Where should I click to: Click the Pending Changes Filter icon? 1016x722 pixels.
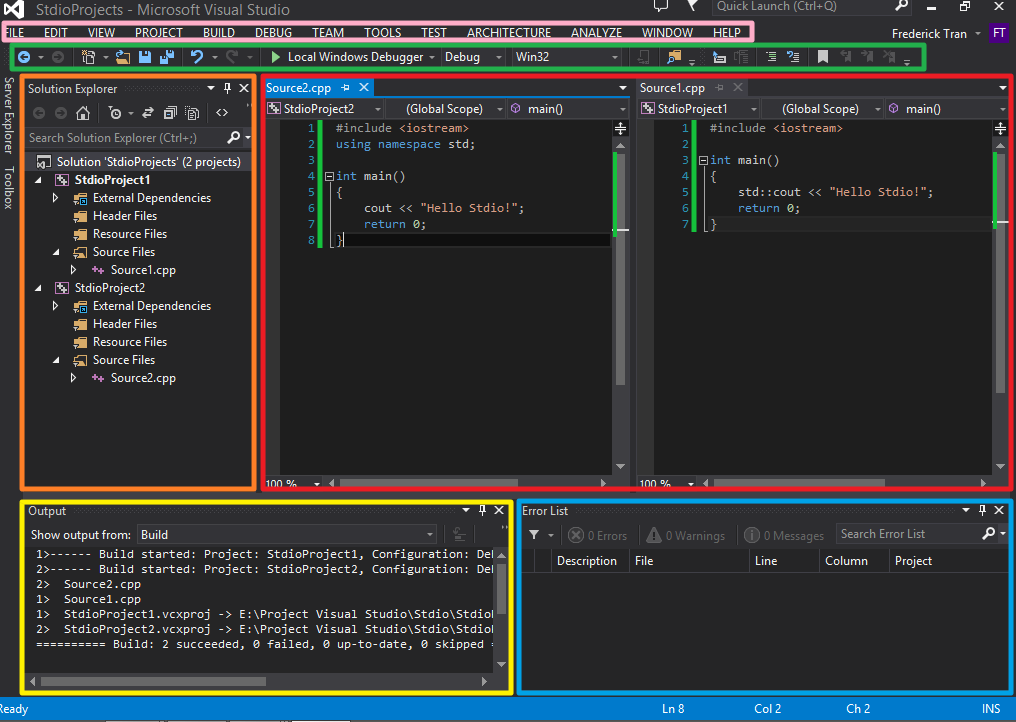115,113
